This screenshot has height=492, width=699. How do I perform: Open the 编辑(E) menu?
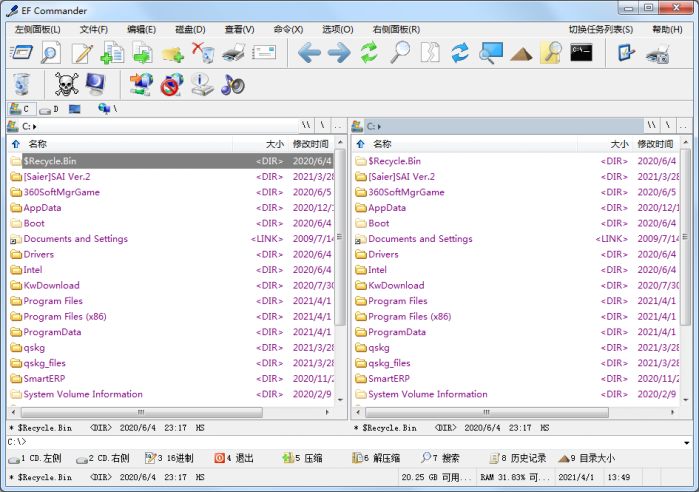(x=141, y=29)
